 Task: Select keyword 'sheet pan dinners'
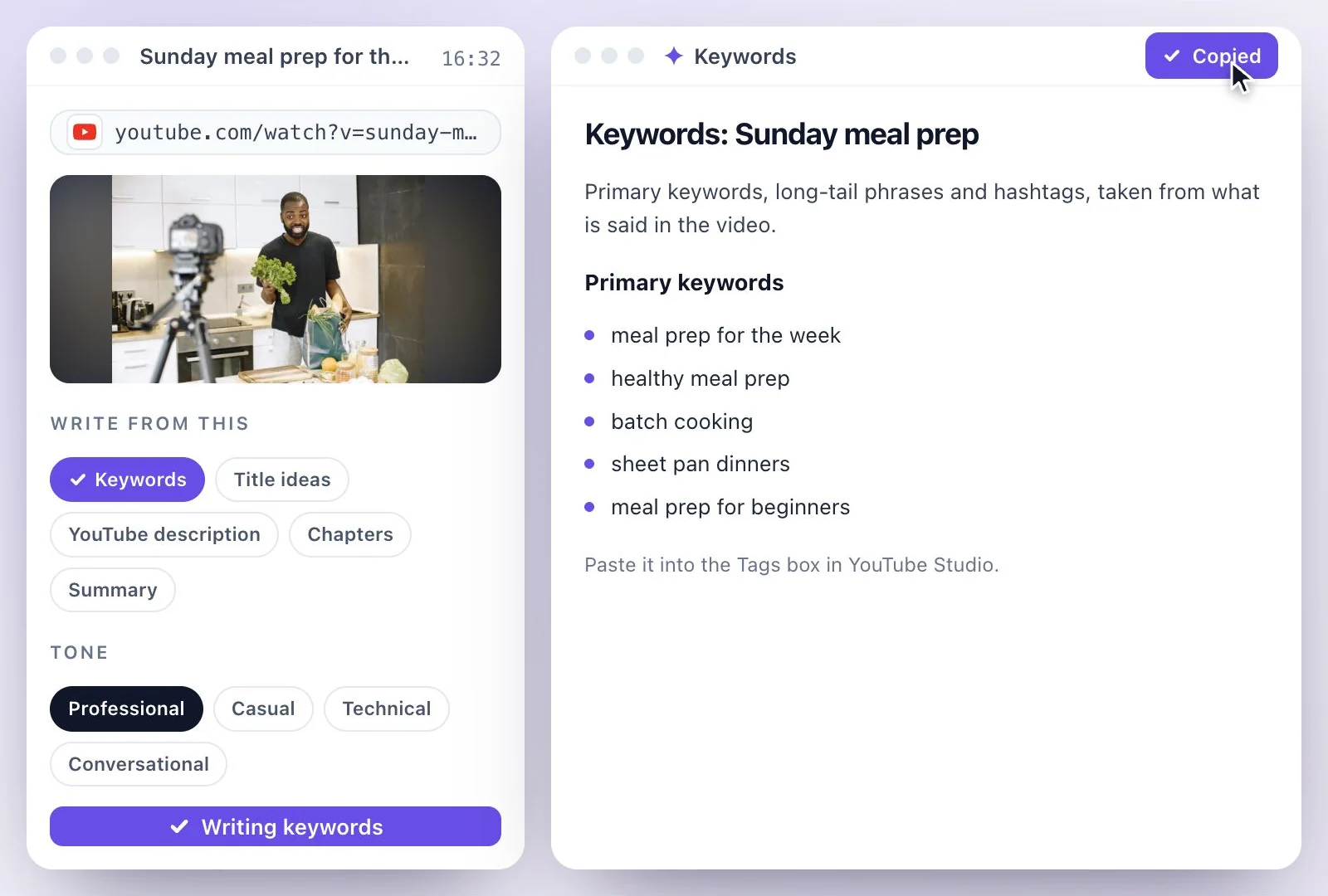701,464
